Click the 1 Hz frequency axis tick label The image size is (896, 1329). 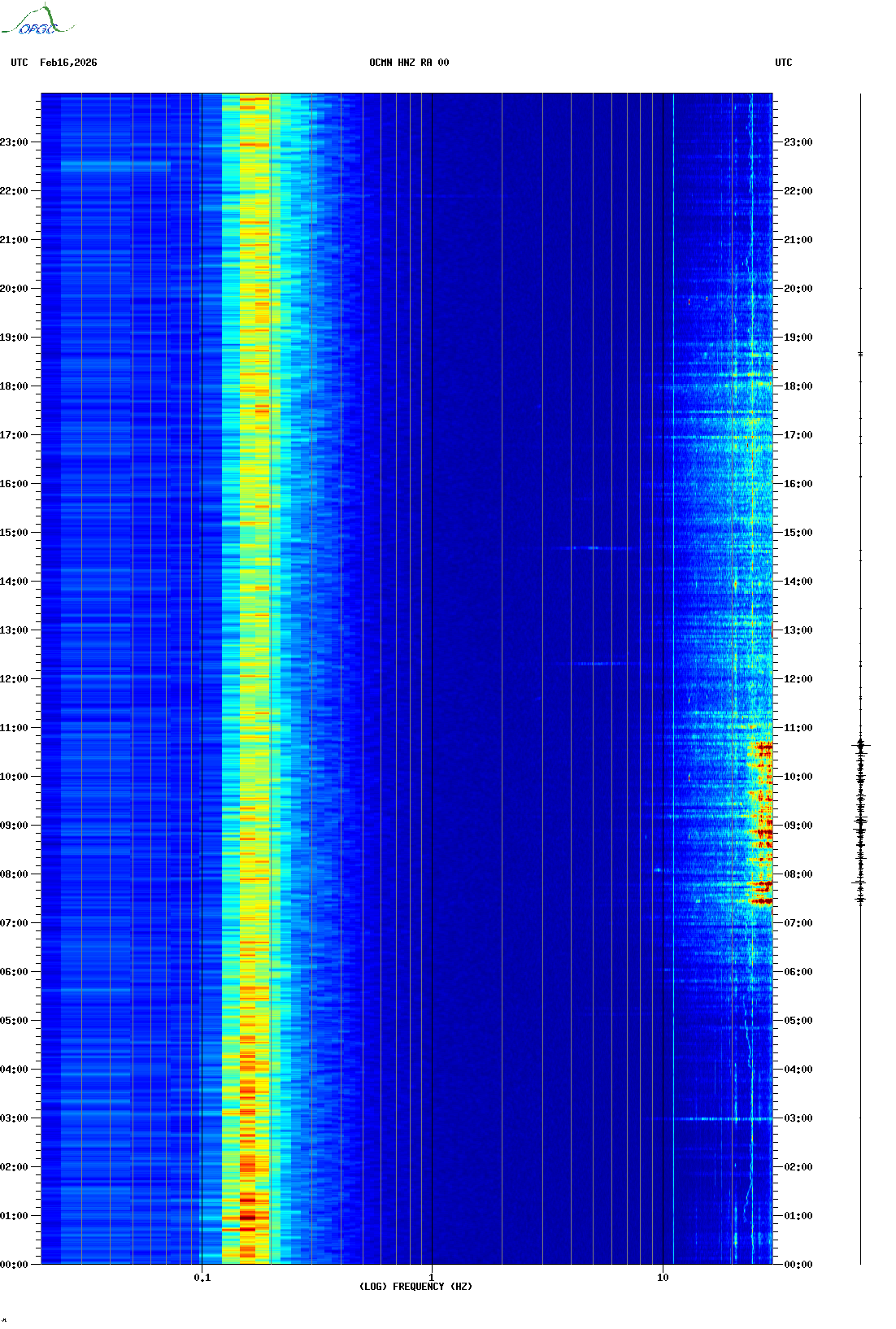tap(431, 1277)
